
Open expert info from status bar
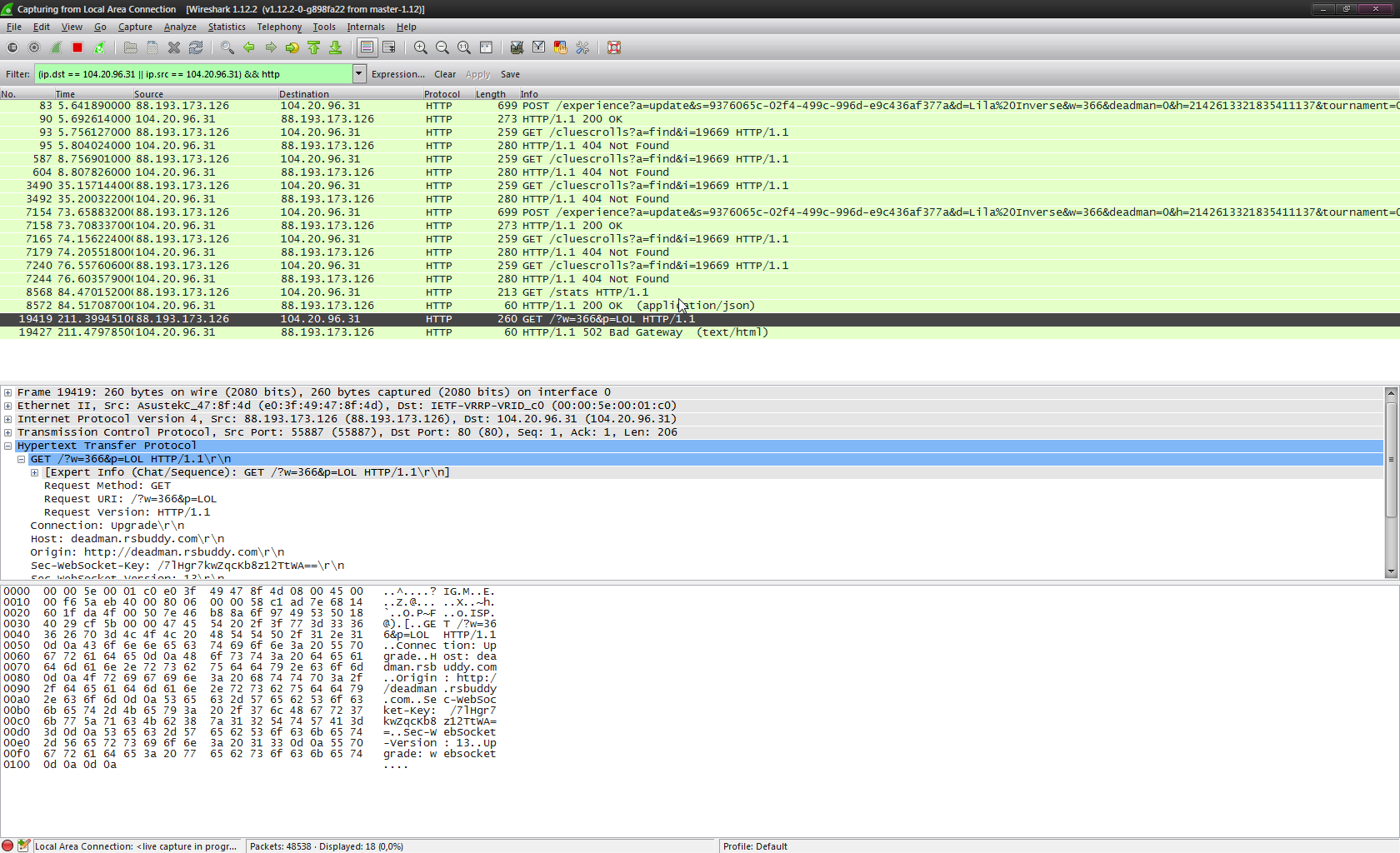coord(7,846)
